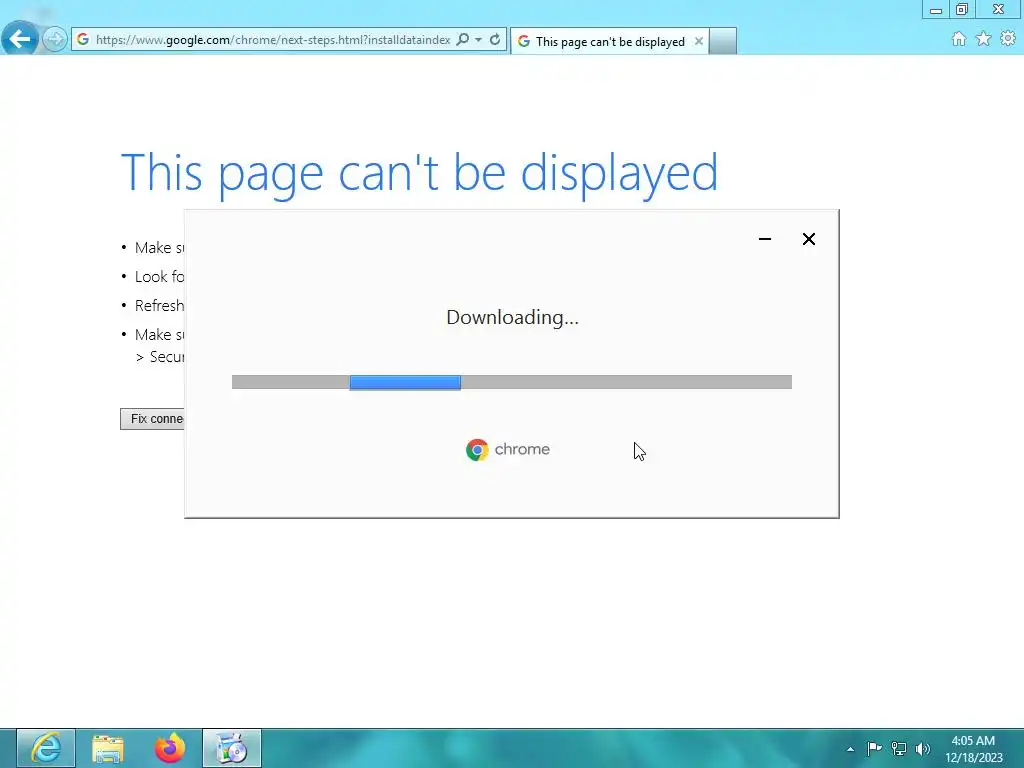The height and width of the screenshot is (768, 1024).
Task: Open Action Center flag icon
Action: point(874,749)
